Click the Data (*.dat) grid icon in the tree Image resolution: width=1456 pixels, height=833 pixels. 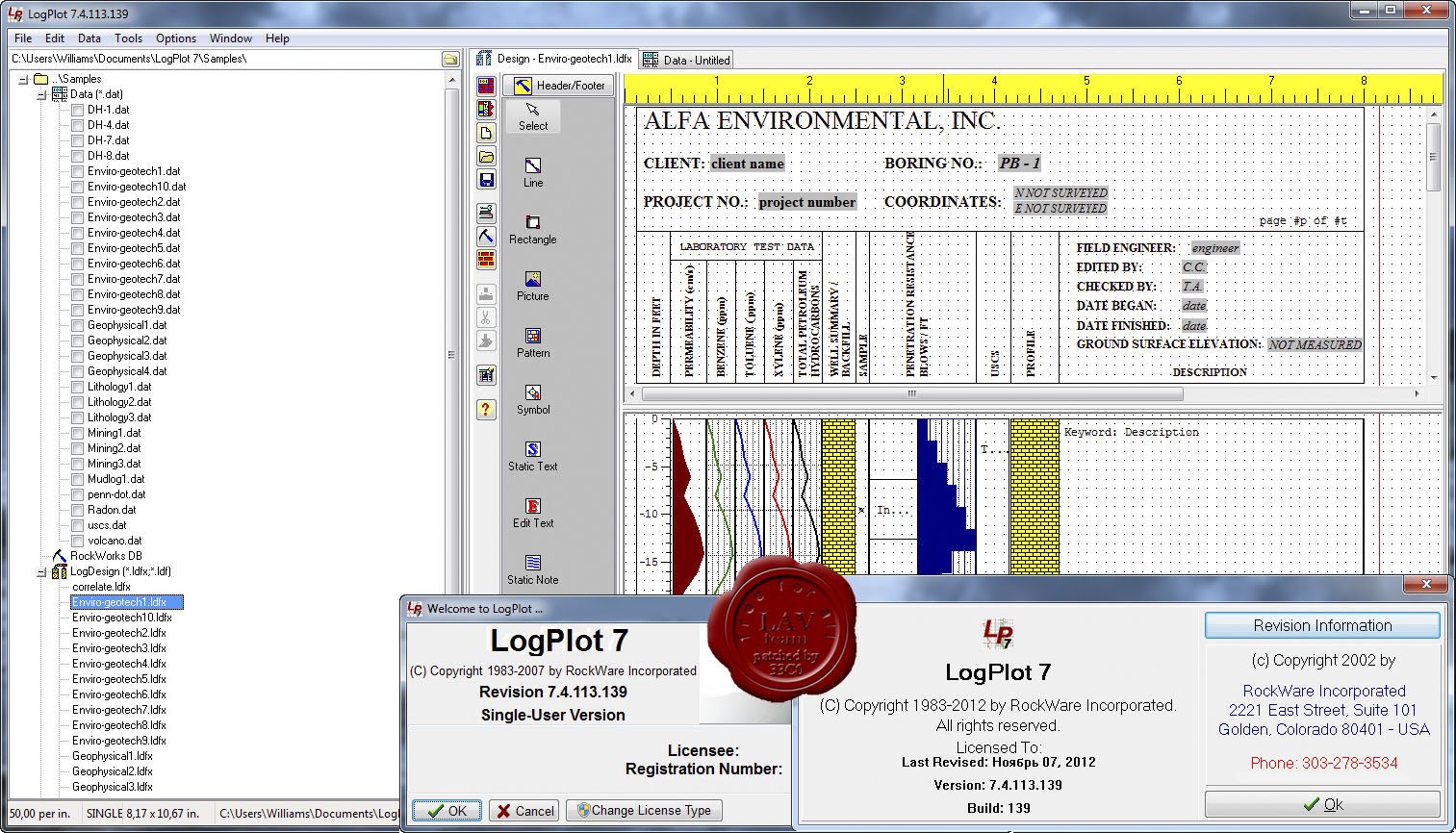[x=60, y=94]
